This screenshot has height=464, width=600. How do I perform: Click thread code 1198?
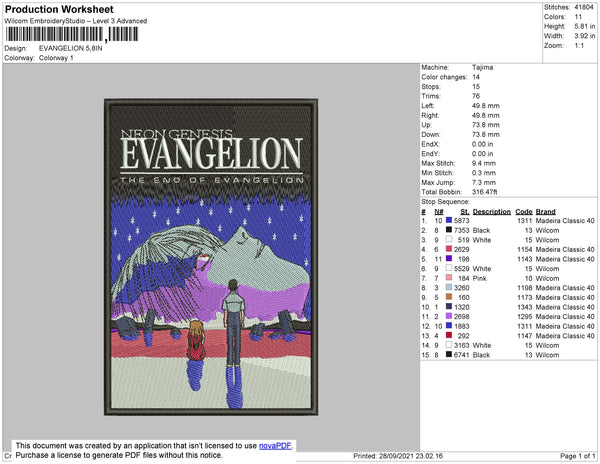[525, 288]
